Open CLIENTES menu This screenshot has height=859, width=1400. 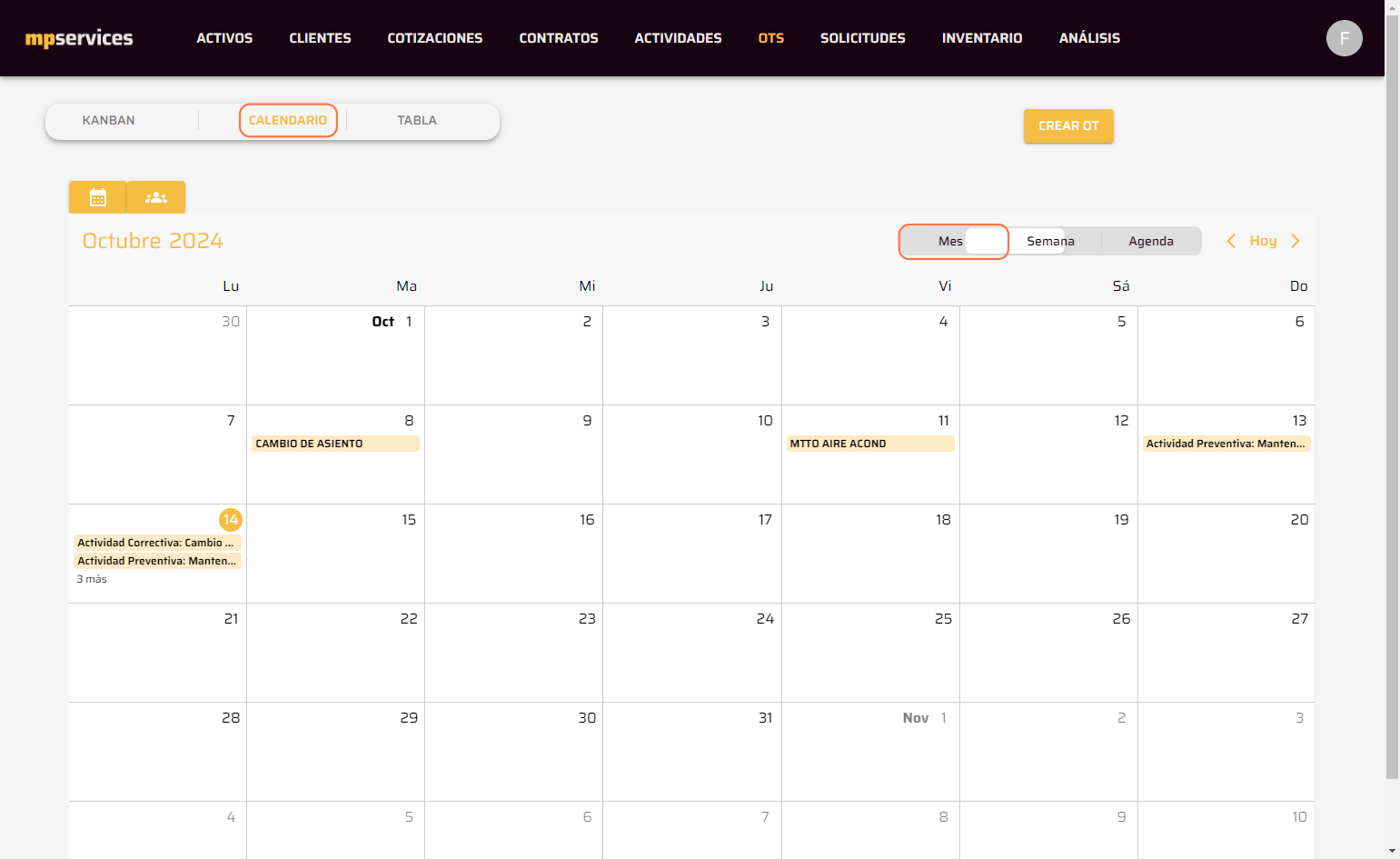coord(320,38)
